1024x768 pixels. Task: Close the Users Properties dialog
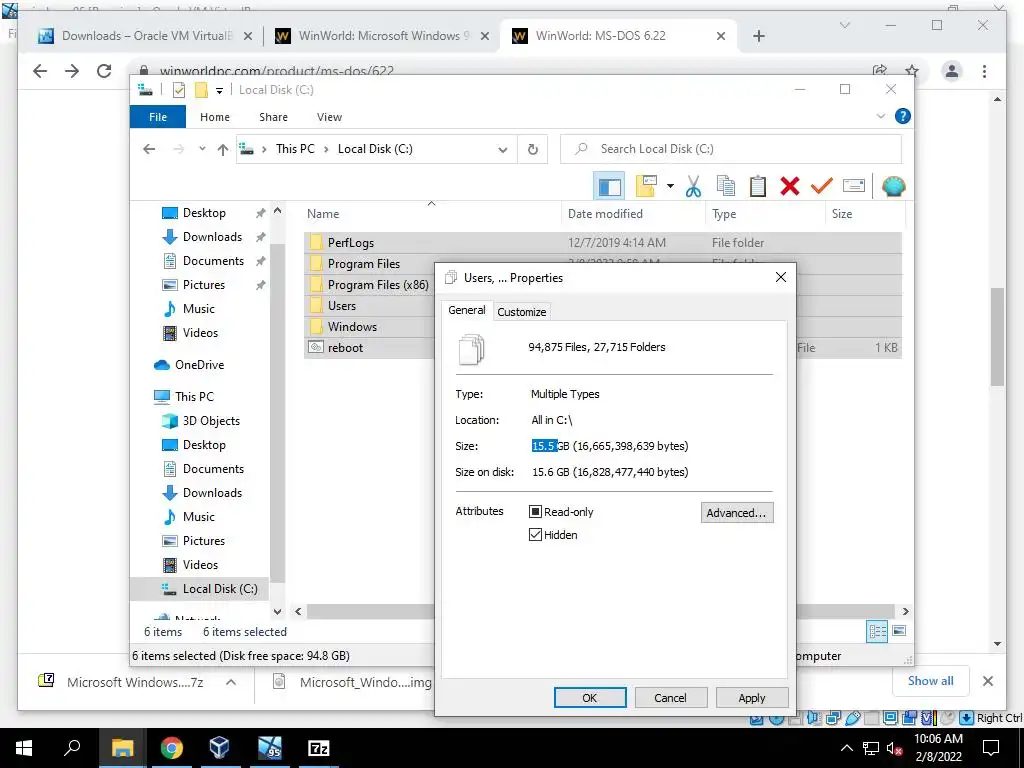780,278
